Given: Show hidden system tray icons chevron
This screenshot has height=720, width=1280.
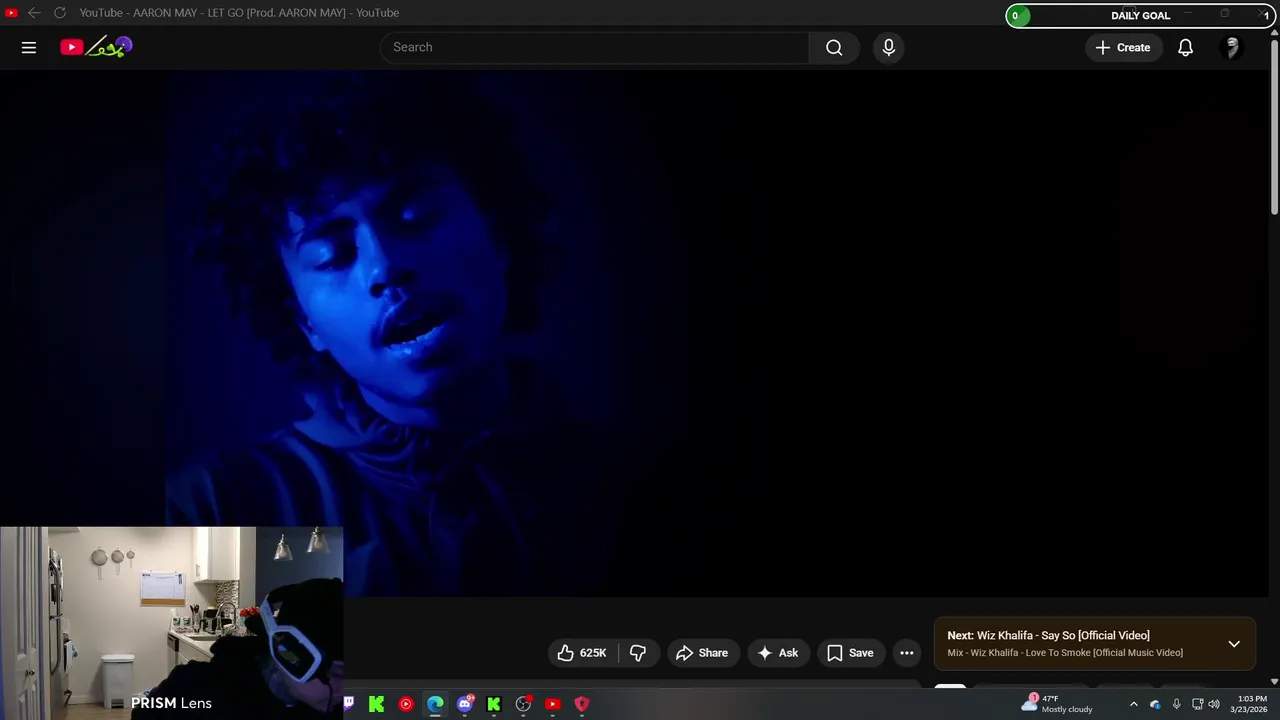Looking at the screenshot, I should coord(1133,704).
